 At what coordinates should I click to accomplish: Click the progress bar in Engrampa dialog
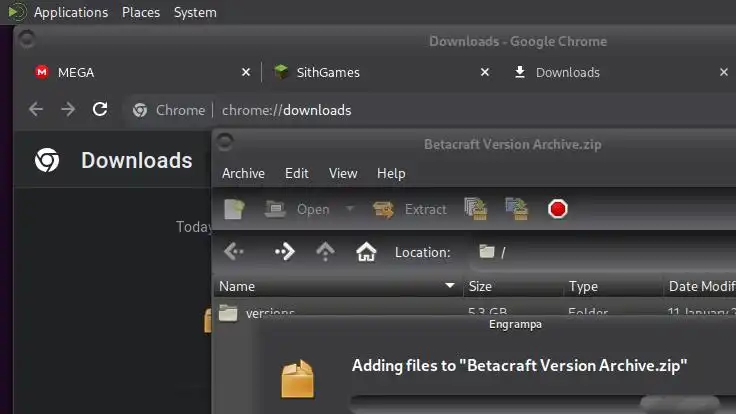543,405
